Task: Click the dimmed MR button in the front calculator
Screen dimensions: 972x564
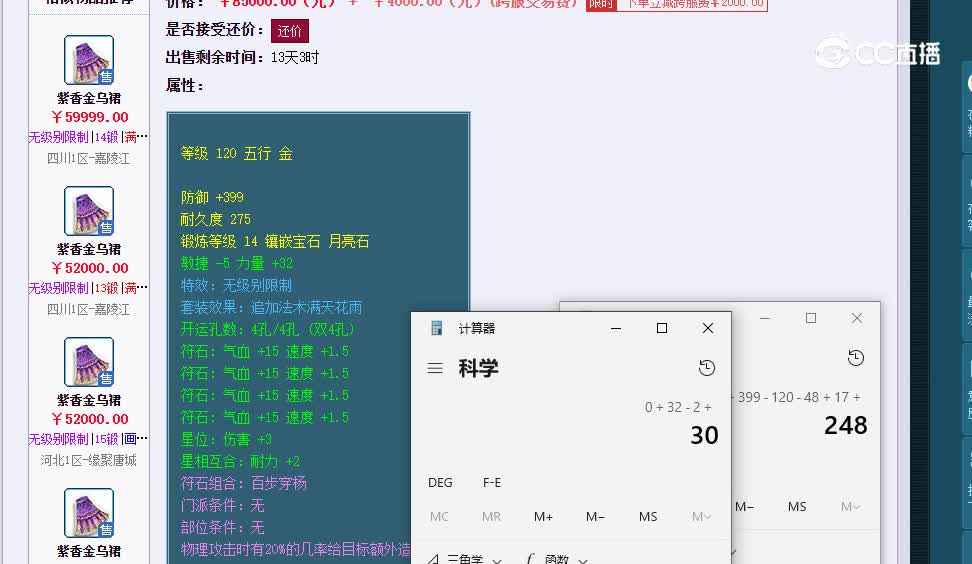Action: (x=491, y=516)
